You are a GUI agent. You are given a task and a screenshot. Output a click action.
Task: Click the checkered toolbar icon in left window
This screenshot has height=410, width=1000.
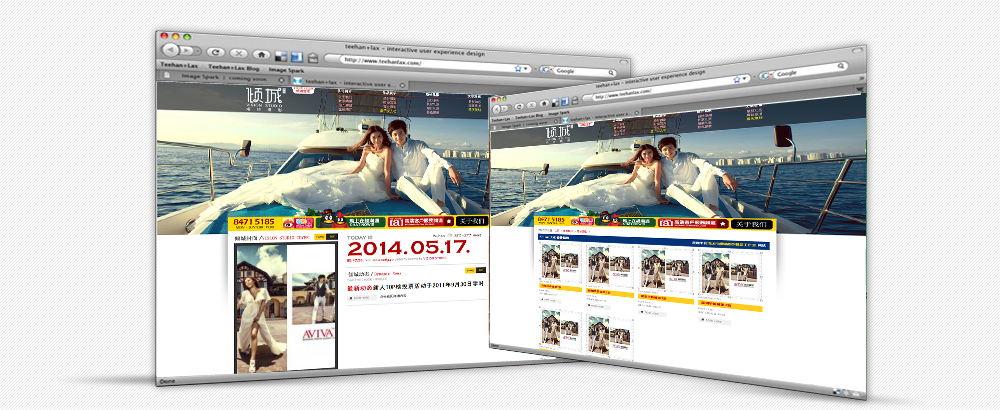click(281, 56)
